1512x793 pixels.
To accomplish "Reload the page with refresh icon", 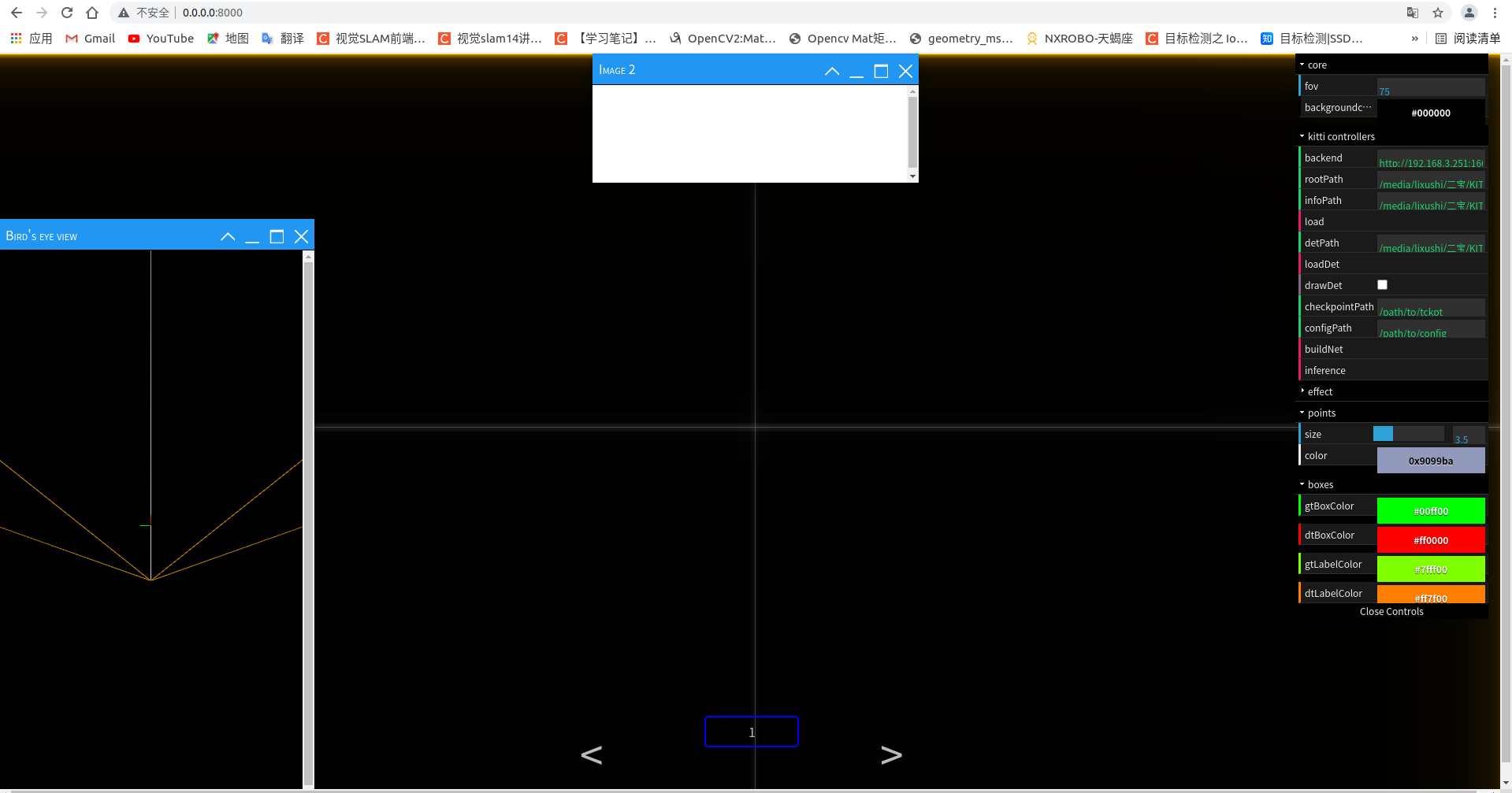I will pos(66,13).
